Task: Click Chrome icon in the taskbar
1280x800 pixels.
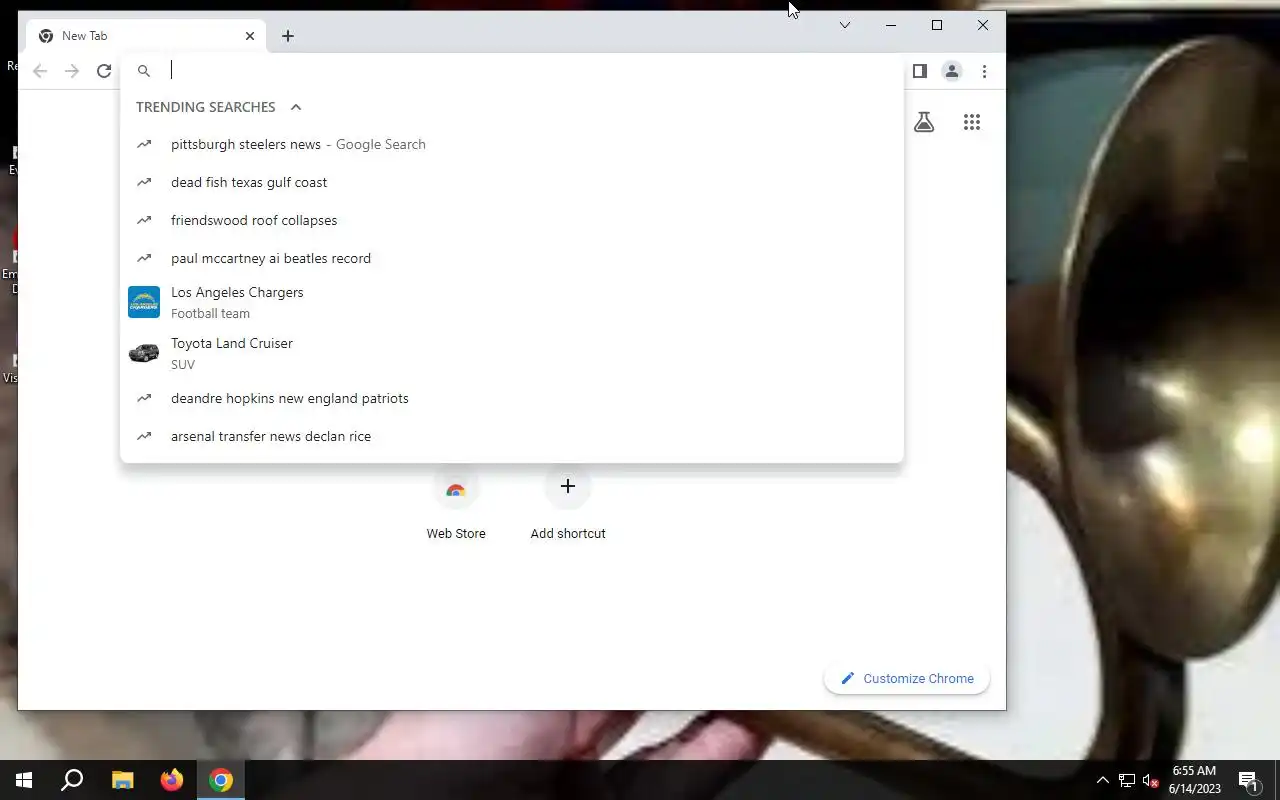Action: [221, 780]
